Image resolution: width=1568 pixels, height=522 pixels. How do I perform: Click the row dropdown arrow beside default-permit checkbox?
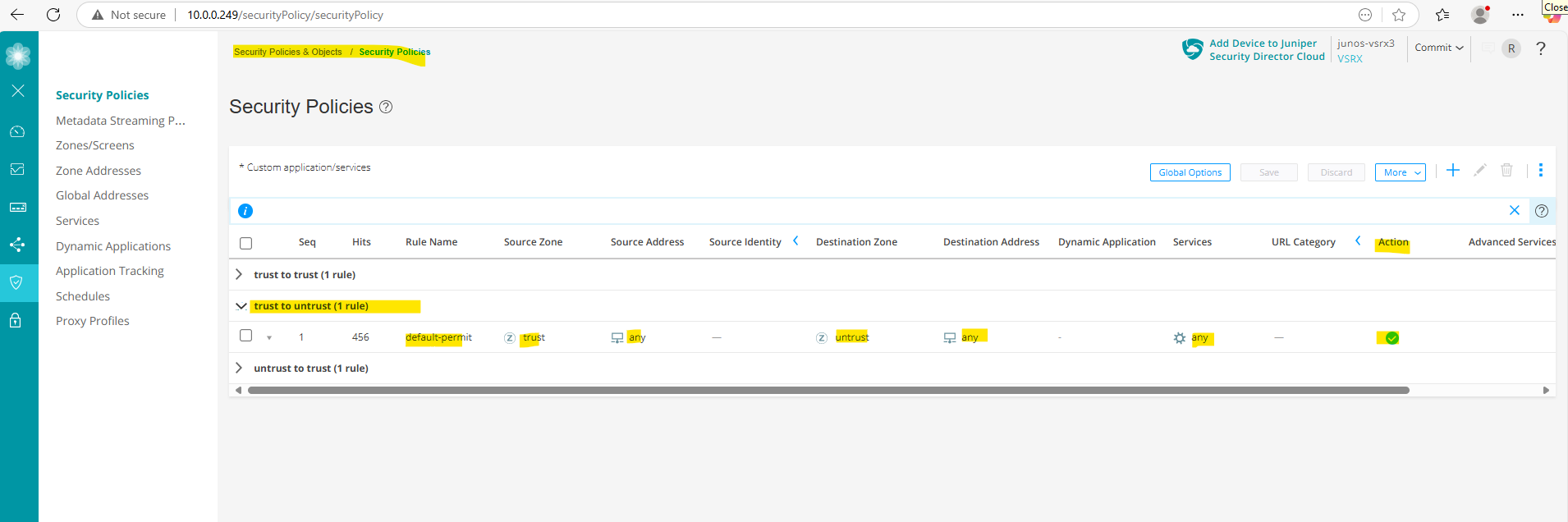269,338
